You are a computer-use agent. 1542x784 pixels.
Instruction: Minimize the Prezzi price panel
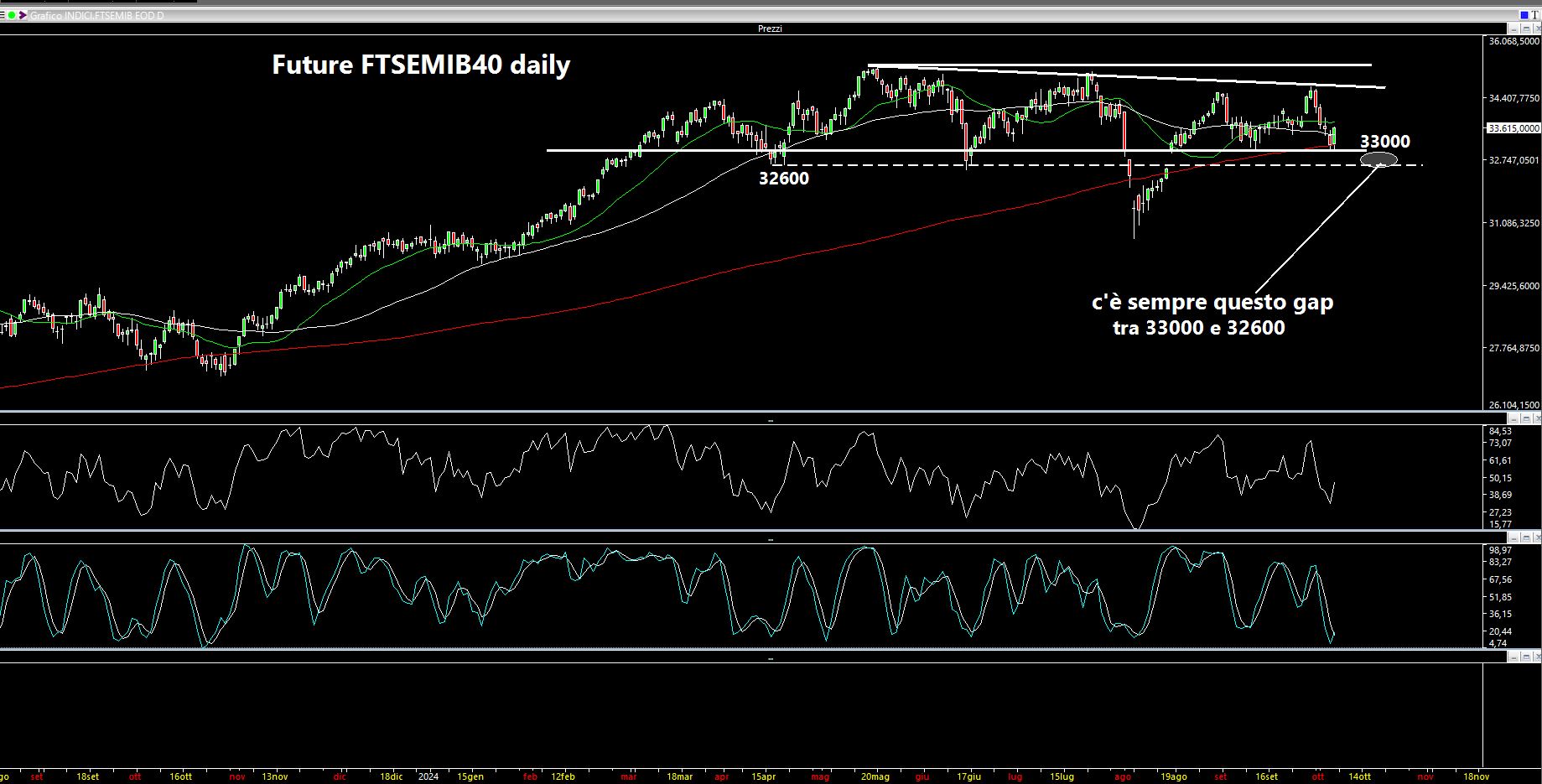1513,29
